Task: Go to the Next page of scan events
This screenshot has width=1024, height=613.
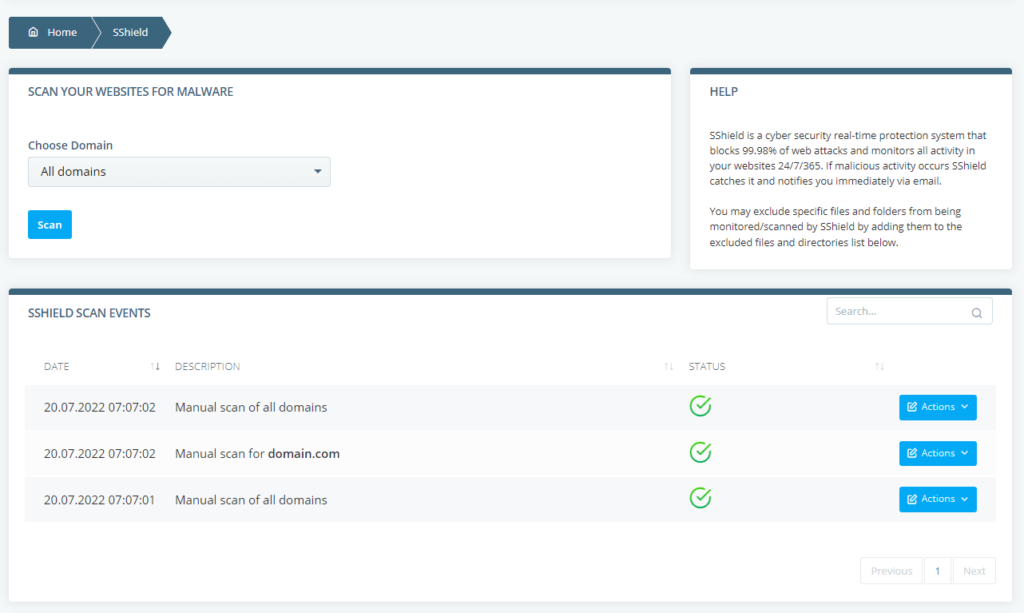Action: click(x=974, y=570)
